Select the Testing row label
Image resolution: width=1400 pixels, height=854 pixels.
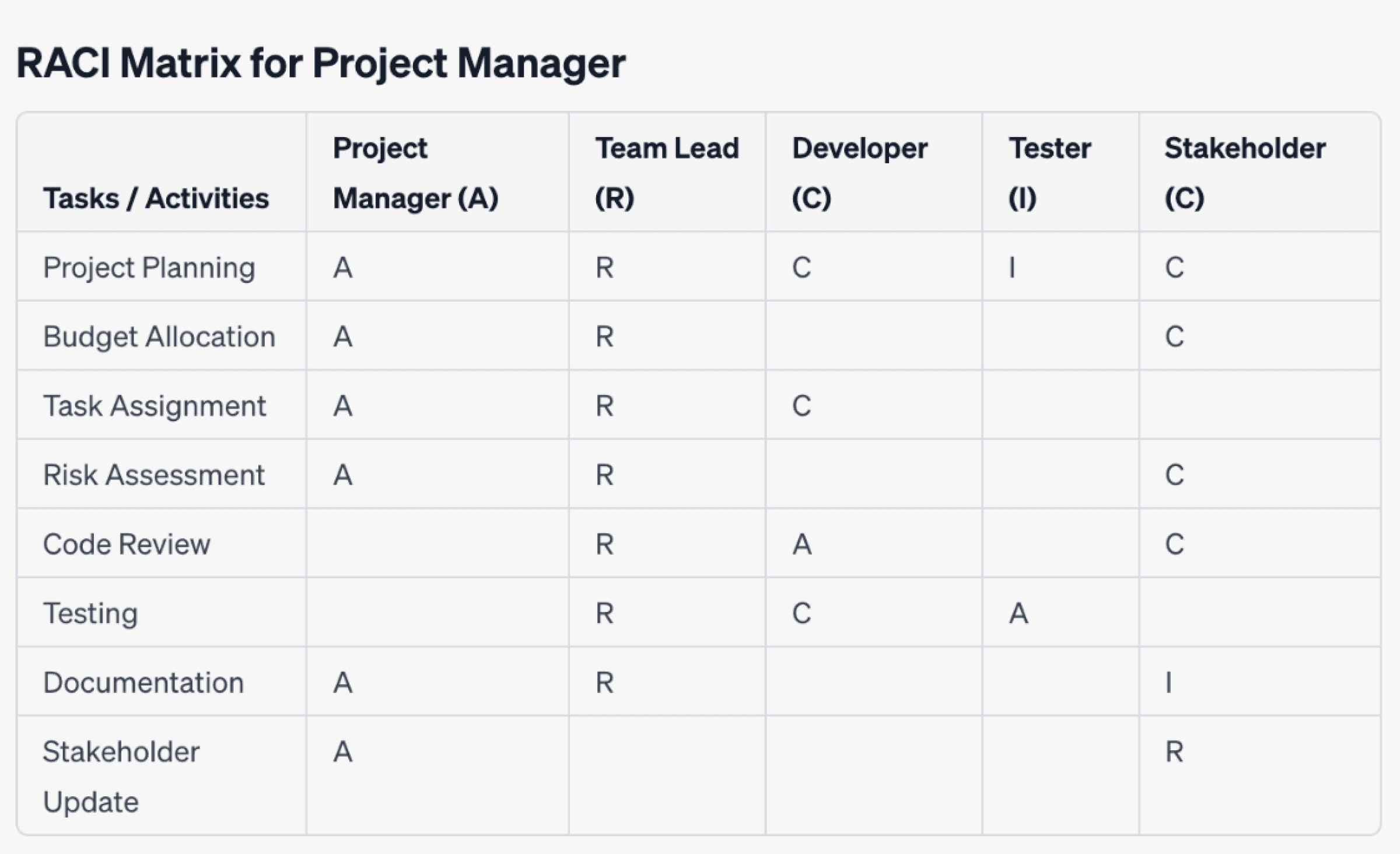(90, 613)
